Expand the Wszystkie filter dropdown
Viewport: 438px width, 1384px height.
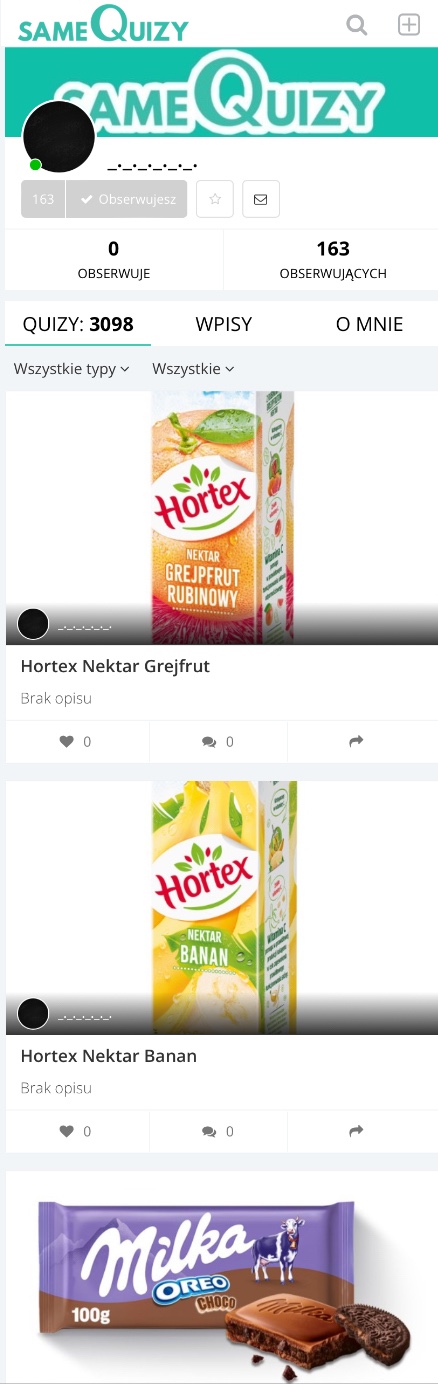click(193, 369)
